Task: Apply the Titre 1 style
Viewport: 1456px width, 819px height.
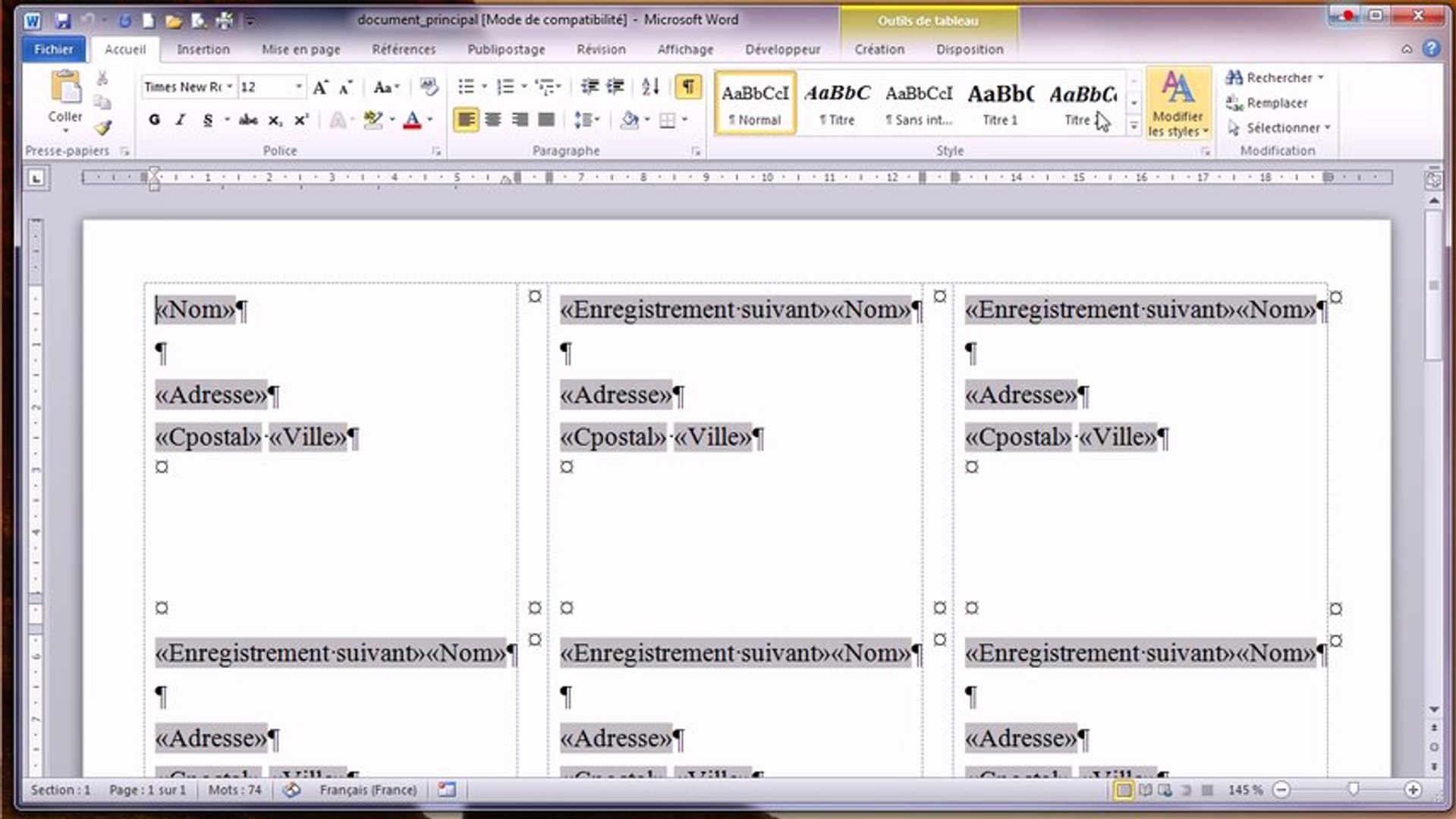Action: pos(1000,103)
